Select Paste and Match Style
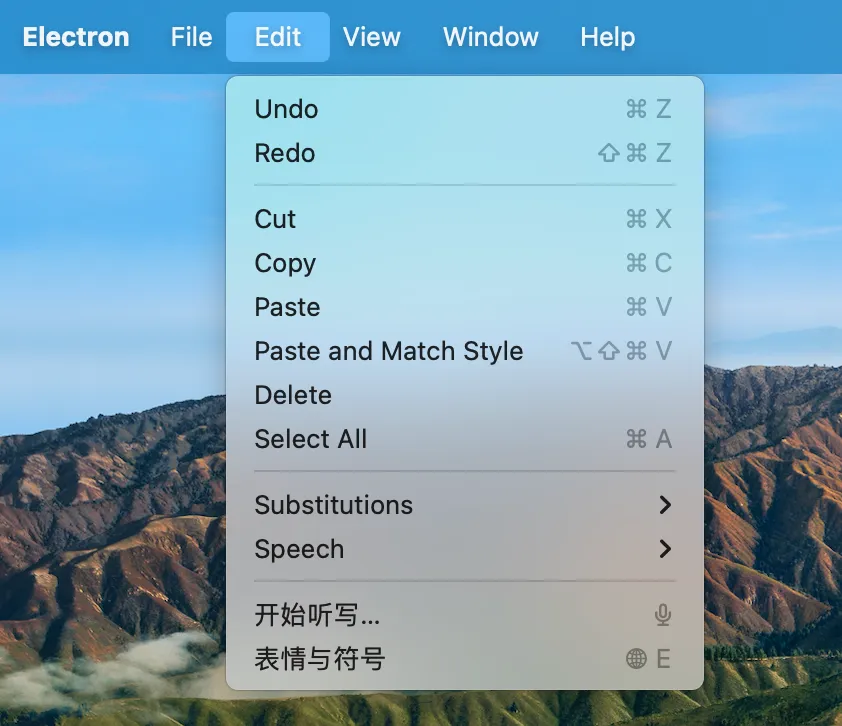Screen dimensions: 842x726 [x=388, y=352]
